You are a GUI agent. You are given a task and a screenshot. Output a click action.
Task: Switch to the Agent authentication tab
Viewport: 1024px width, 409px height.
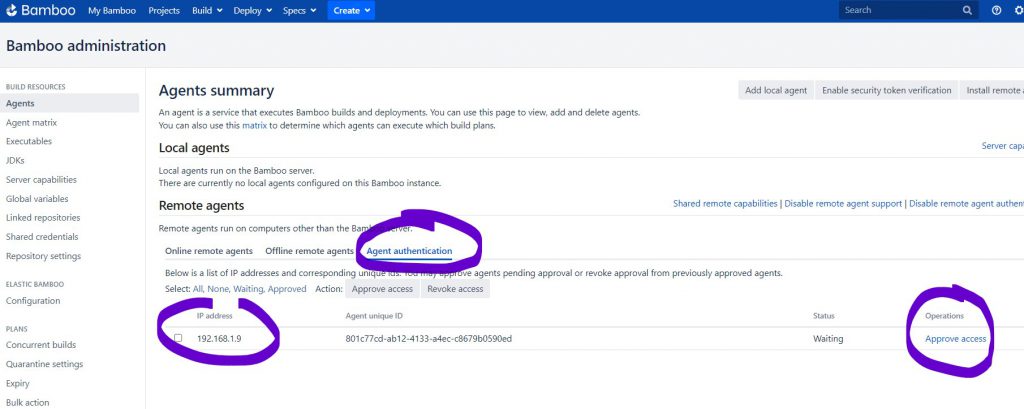tap(408, 251)
